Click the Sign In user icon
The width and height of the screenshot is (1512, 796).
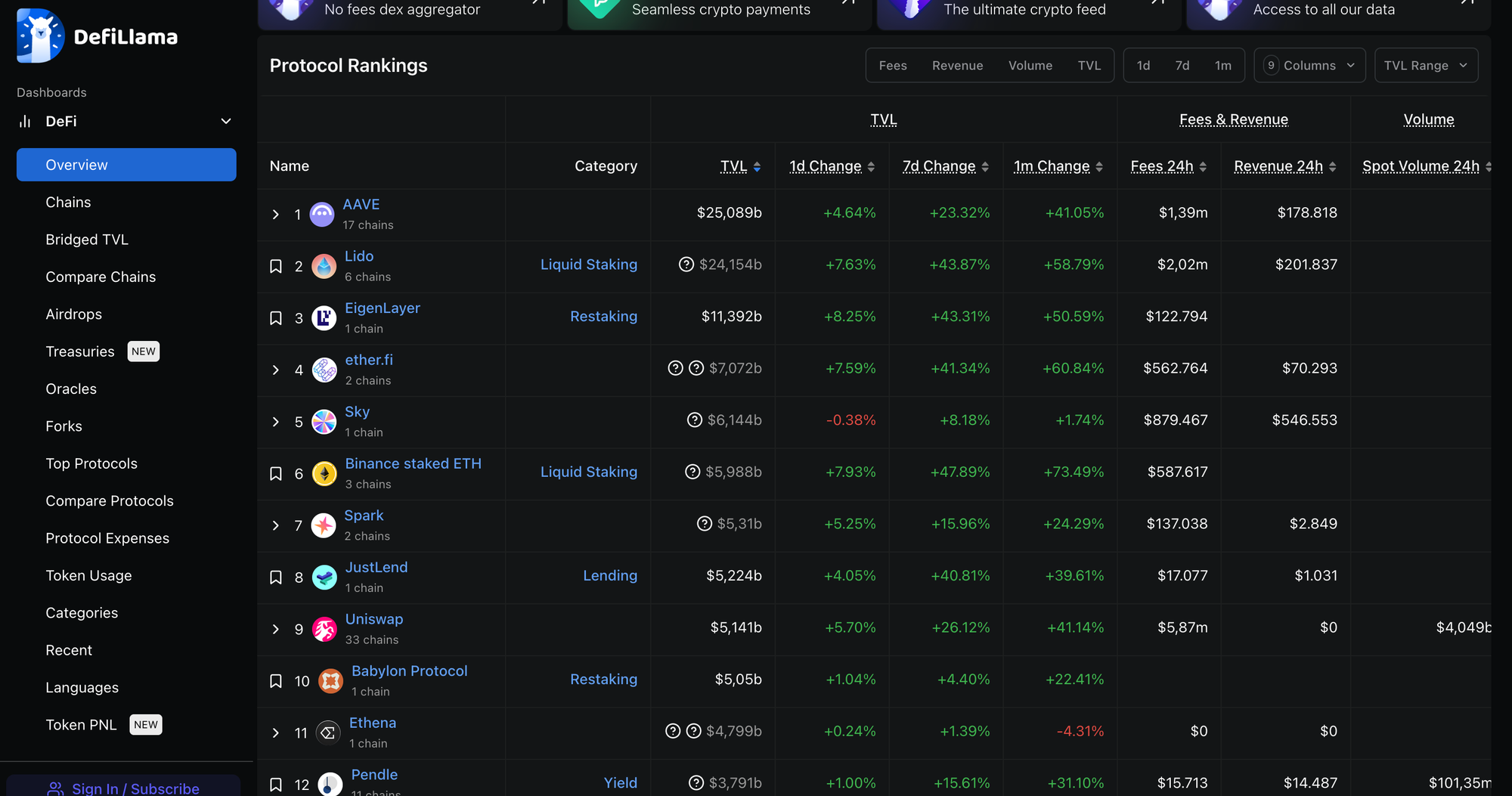click(x=55, y=788)
